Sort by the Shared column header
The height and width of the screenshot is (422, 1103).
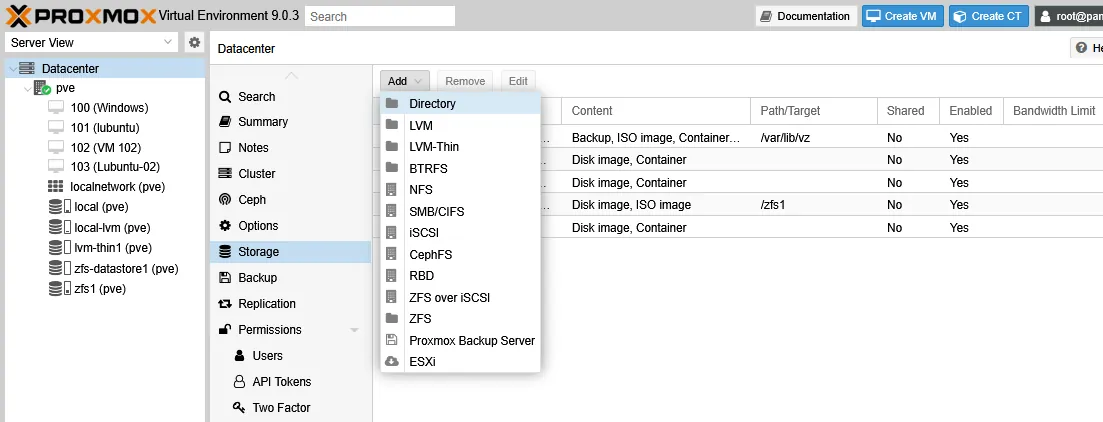910,110
